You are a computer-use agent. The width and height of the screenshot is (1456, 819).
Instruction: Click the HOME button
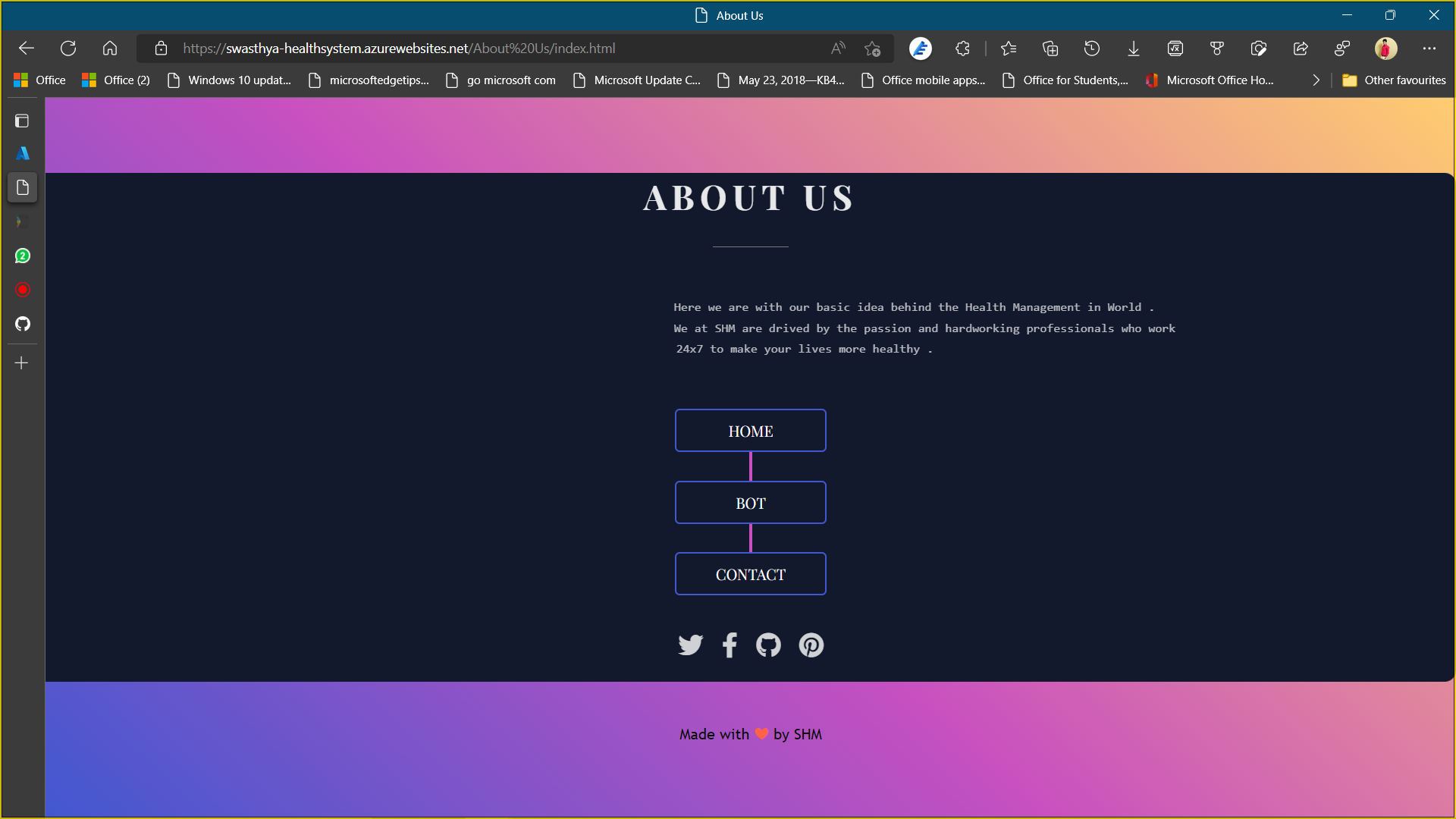[751, 431]
